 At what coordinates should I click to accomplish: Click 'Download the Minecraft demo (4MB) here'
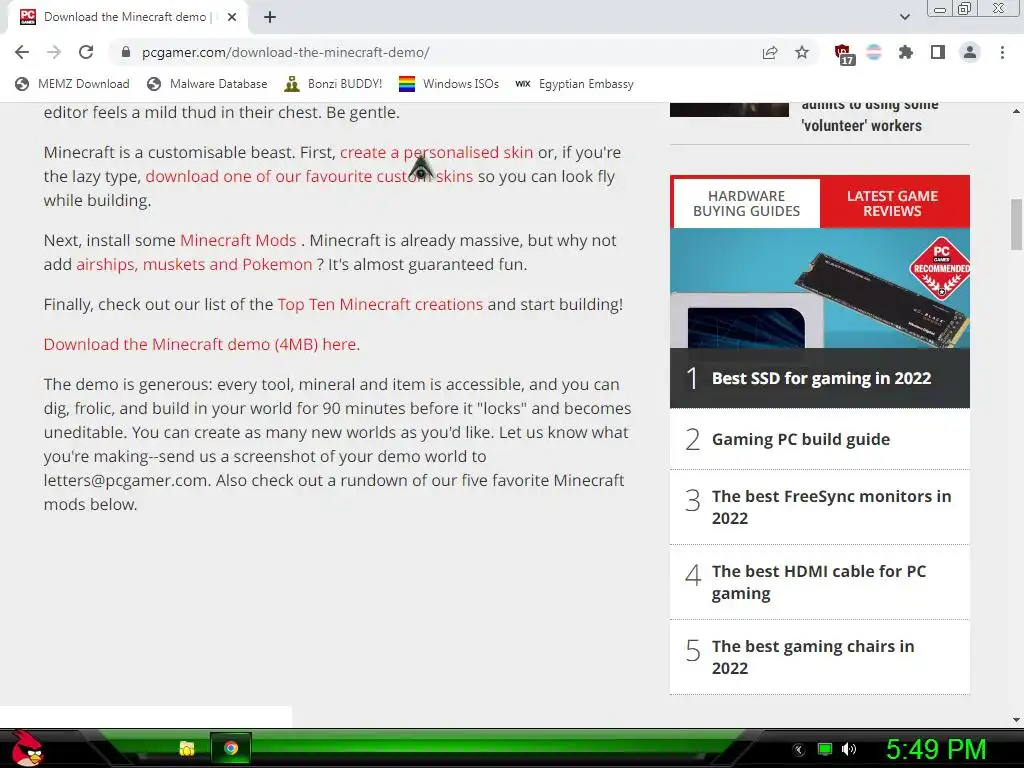pyautogui.click(x=200, y=344)
